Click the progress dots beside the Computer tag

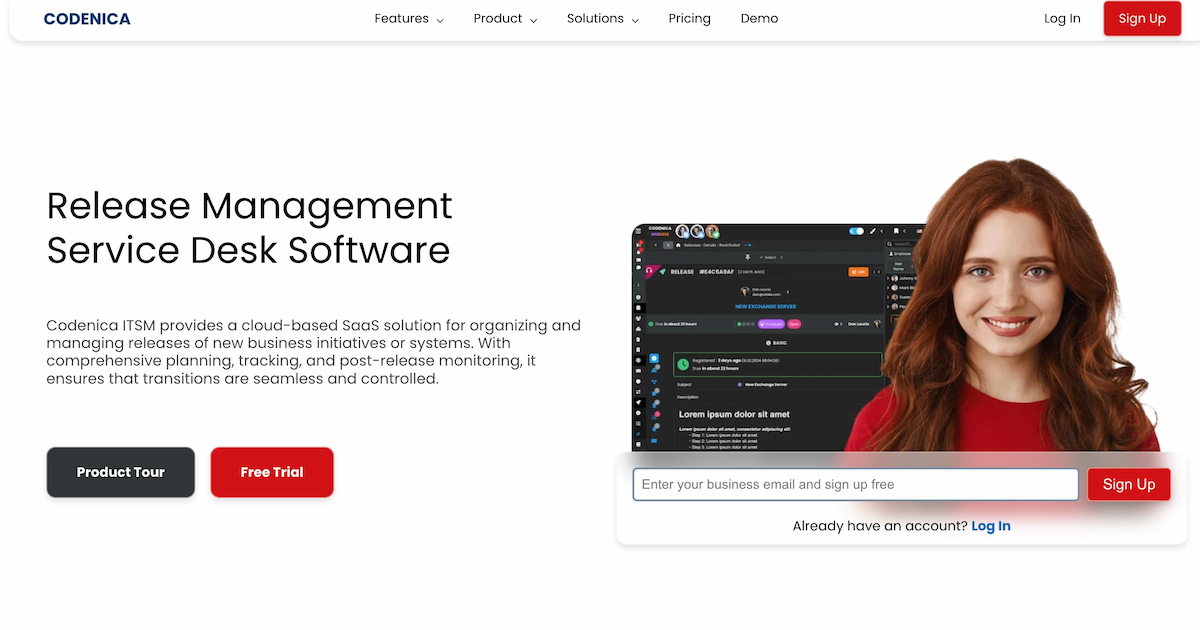pos(744,324)
